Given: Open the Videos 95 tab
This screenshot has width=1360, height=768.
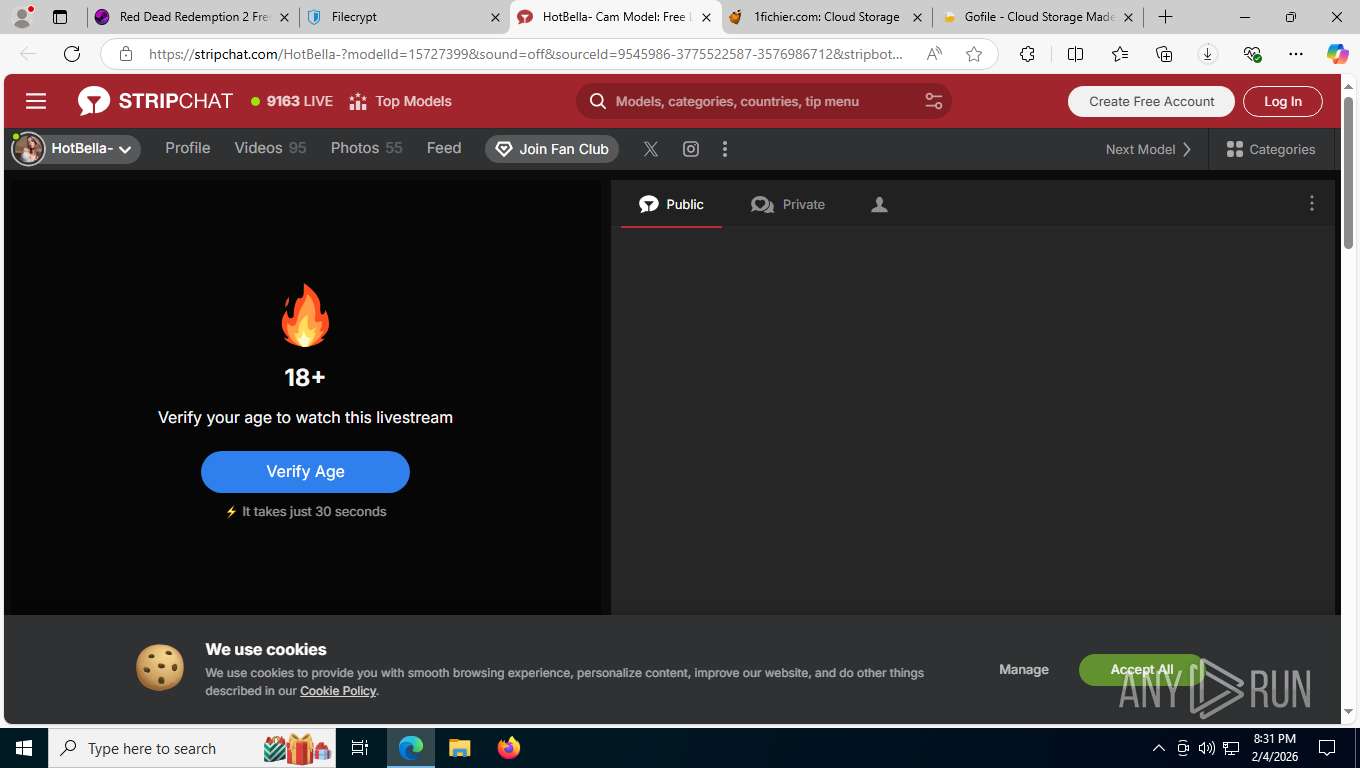Looking at the screenshot, I should [x=270, y=148].
